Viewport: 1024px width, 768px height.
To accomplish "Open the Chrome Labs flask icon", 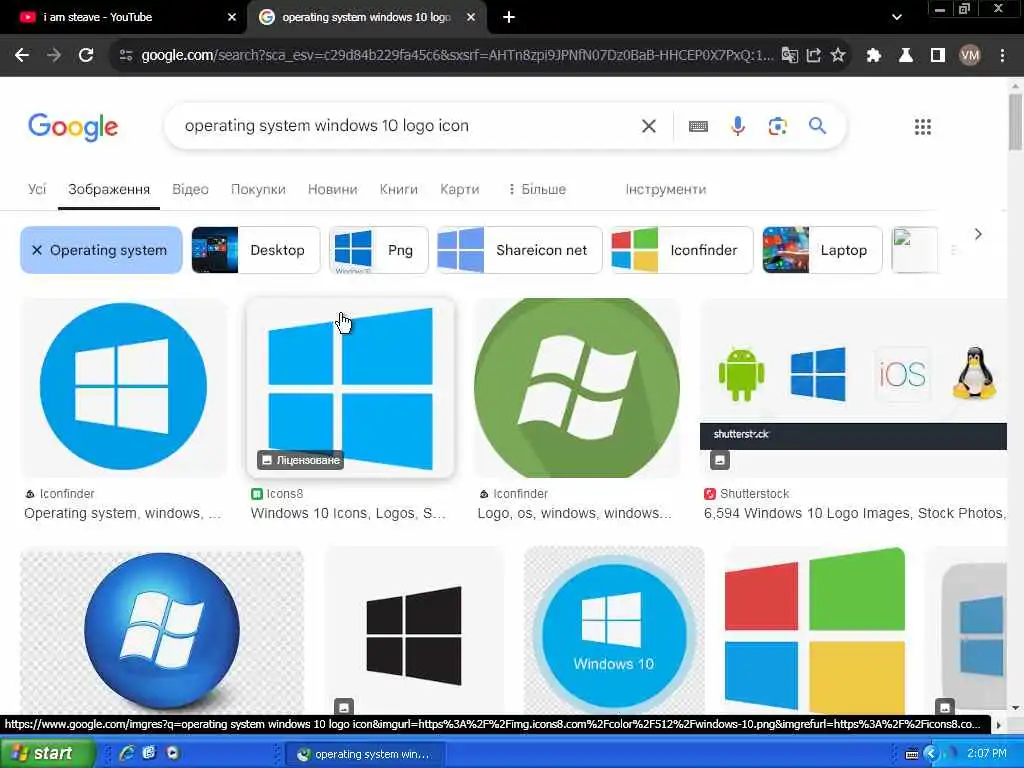I will tap(906, 56).
